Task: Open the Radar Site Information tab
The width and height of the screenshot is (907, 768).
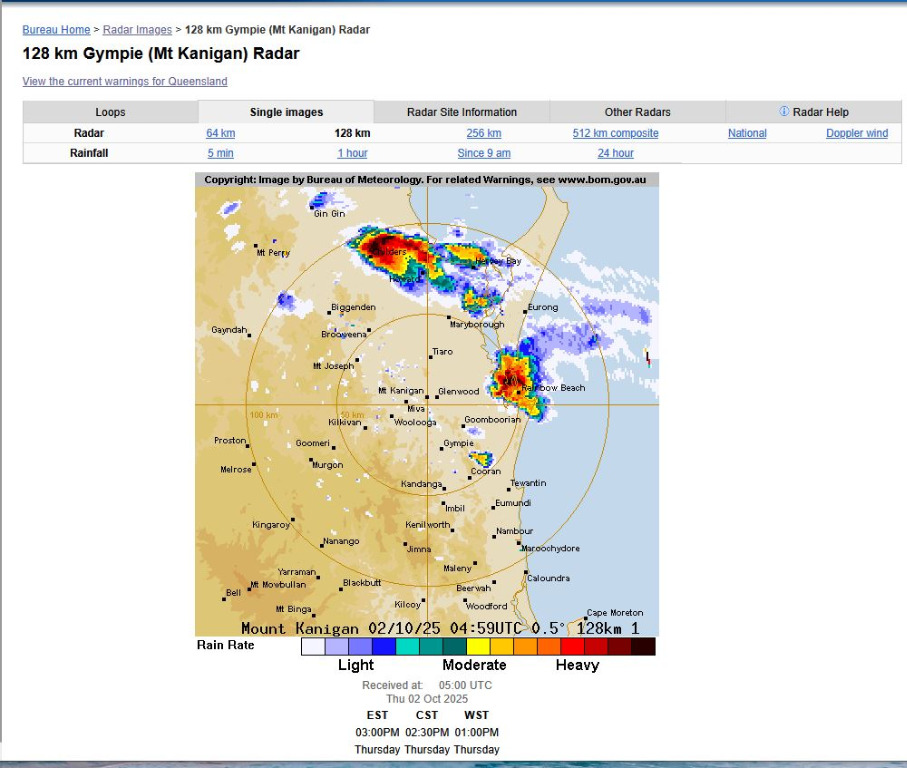Action: [x=462, y=112]
